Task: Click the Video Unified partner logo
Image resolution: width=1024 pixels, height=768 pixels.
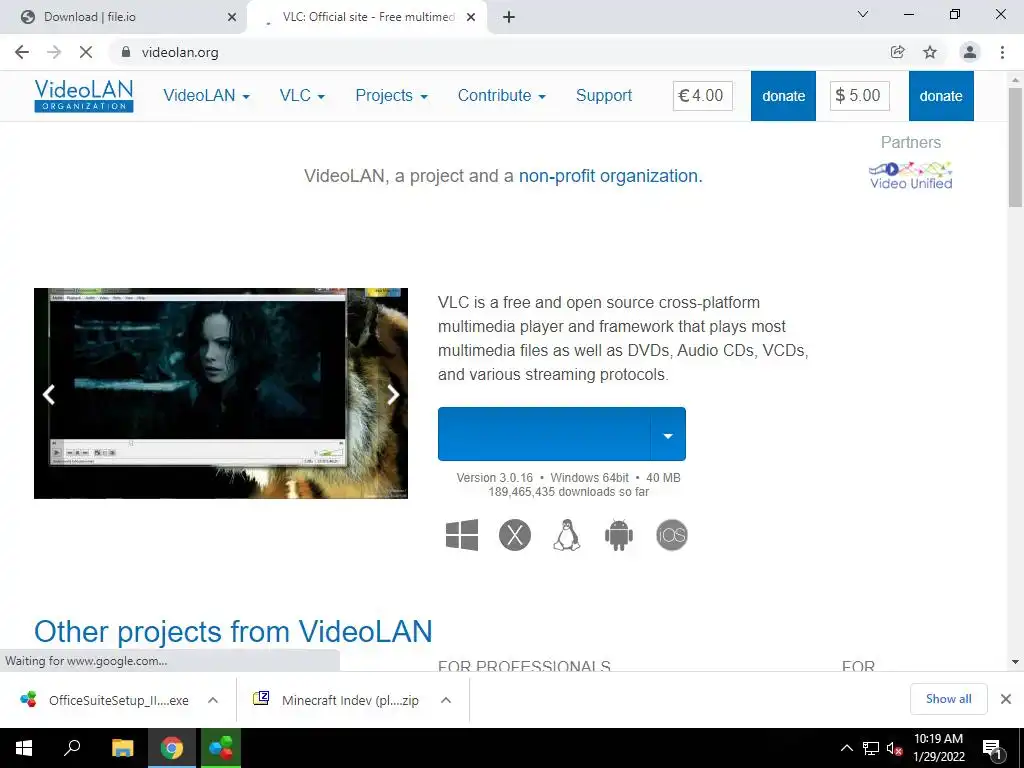Action: point(910,176)
